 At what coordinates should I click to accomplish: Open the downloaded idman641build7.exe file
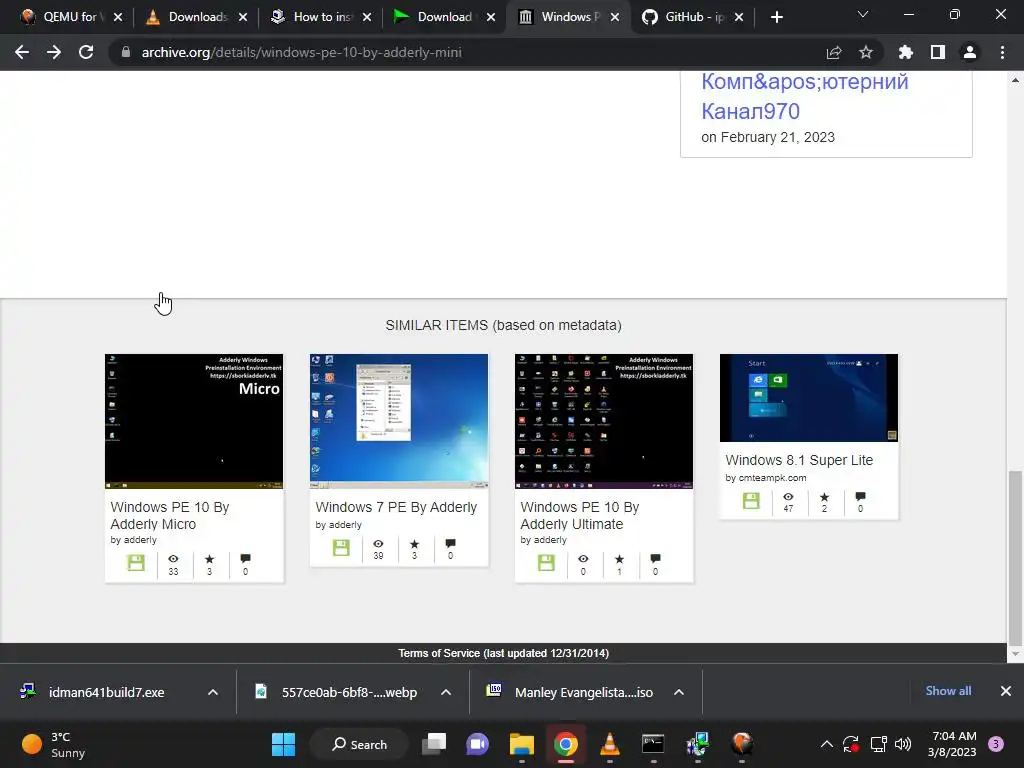106,692
